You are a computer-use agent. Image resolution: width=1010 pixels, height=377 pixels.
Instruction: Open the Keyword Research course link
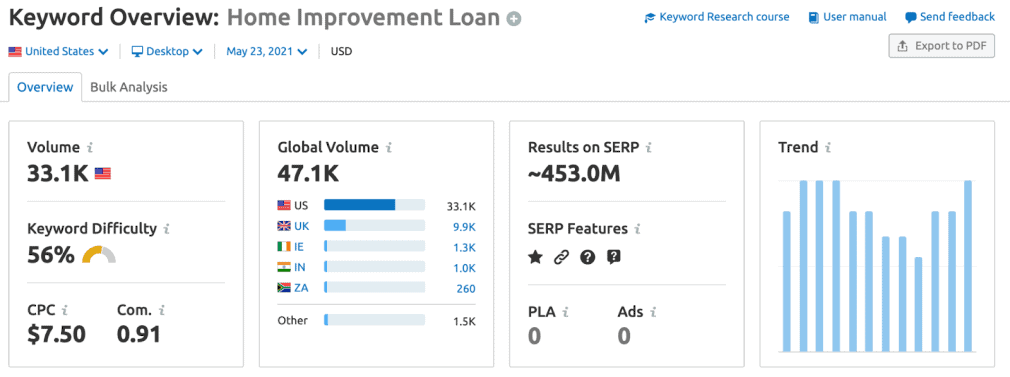717,17
